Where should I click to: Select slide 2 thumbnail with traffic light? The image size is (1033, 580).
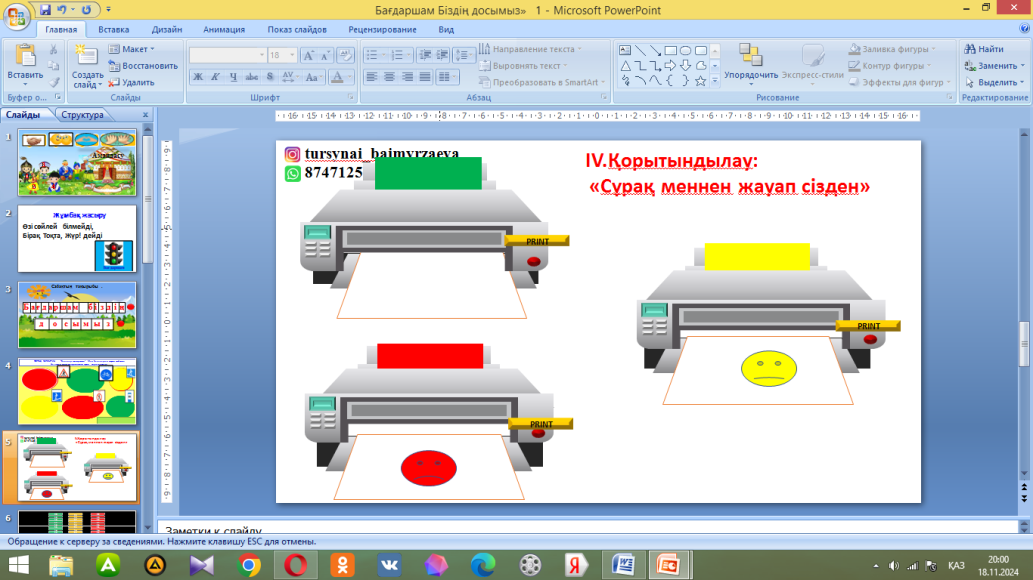(77, 239)
